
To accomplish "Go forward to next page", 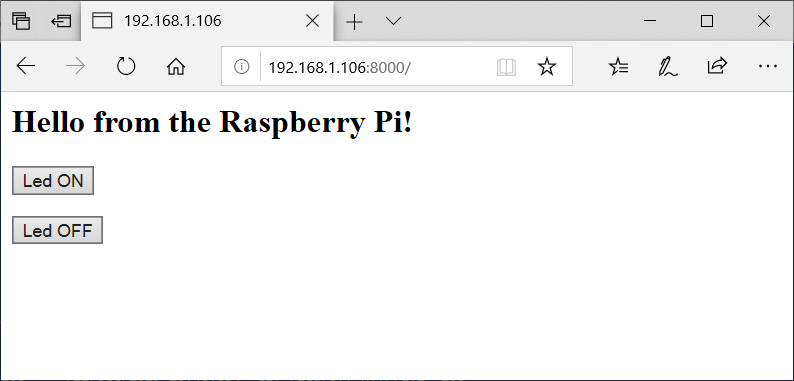I will [76, 66].
